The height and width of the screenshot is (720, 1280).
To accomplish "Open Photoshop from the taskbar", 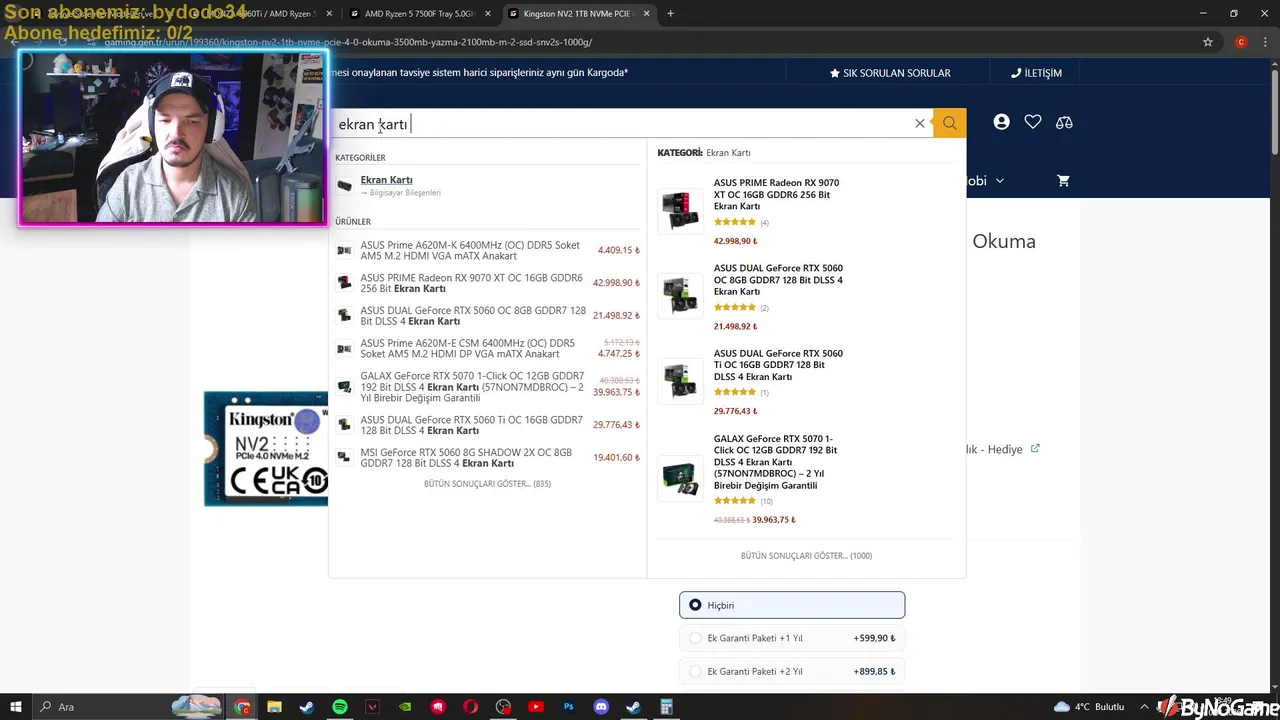I will [x=568, y=707].
